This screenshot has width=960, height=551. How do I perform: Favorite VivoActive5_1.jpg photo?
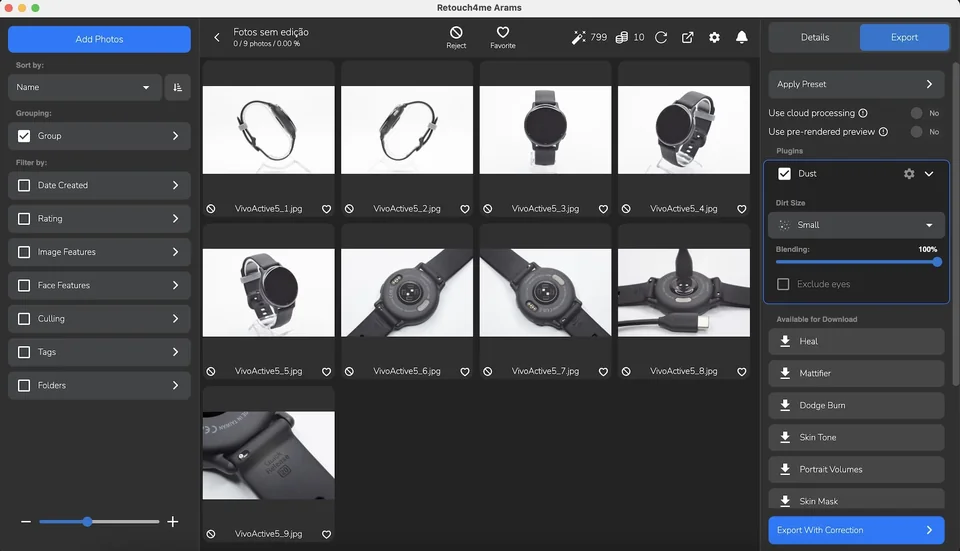(x=326, y=209)
